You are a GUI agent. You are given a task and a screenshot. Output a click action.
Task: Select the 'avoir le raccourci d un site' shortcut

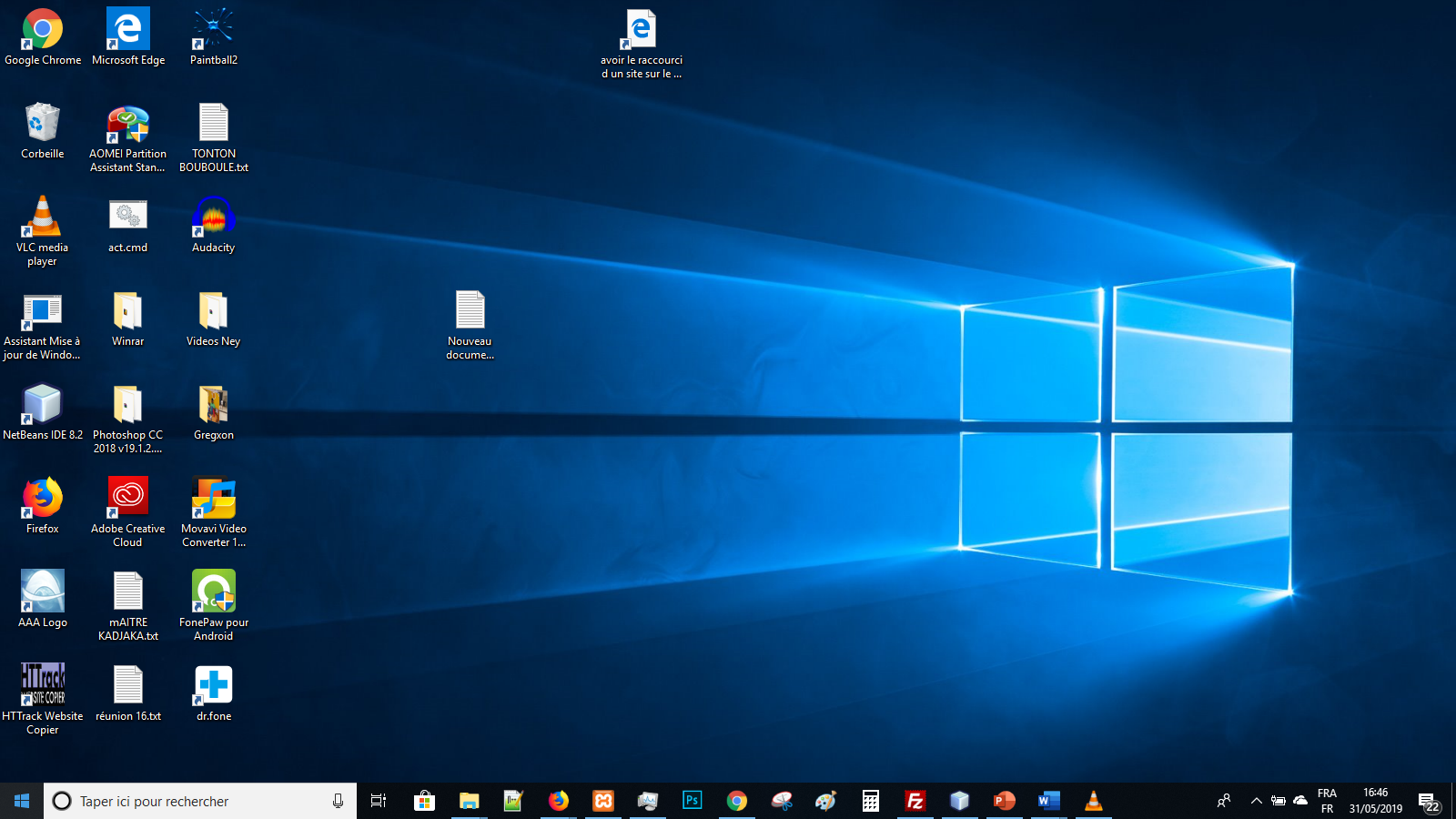coord(642,44)
